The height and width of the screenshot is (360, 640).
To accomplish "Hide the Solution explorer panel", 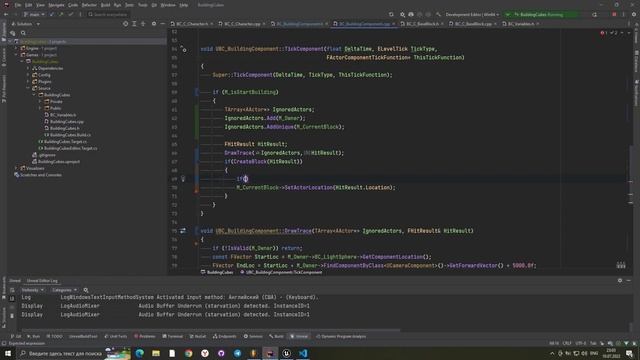I will coord(162,24).
